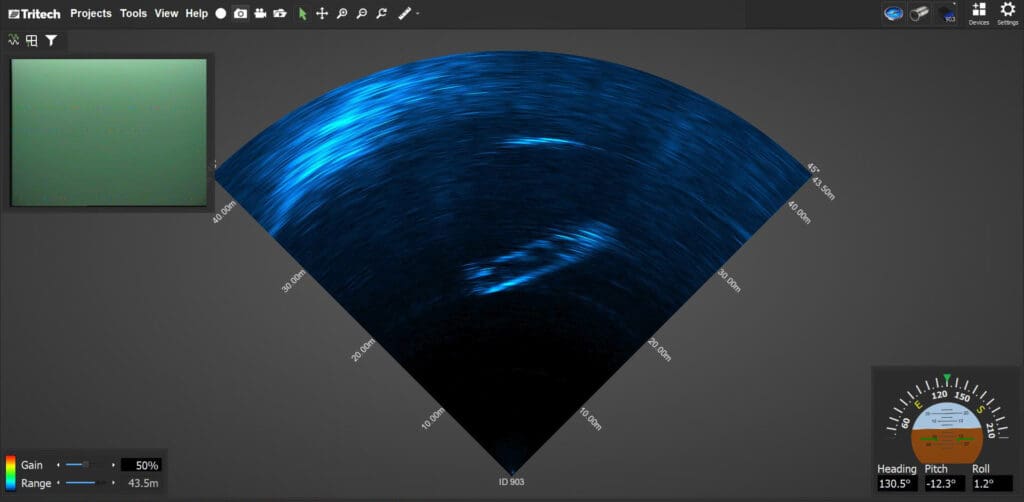Activate the pan/move crosshair tool
1024x502 pixels.
322,14
